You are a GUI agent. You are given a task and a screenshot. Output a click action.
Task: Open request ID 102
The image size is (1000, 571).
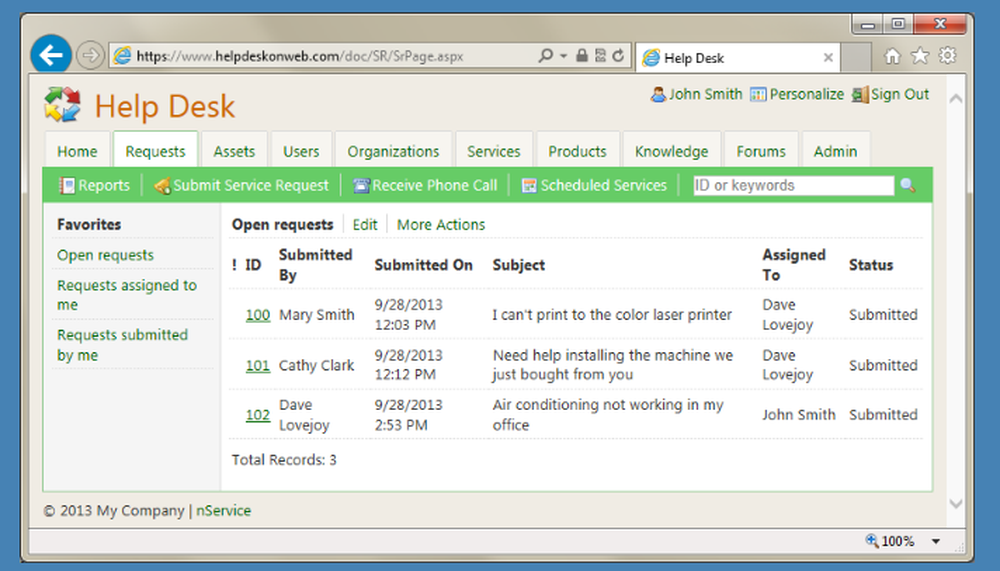(x=258, y=415)
